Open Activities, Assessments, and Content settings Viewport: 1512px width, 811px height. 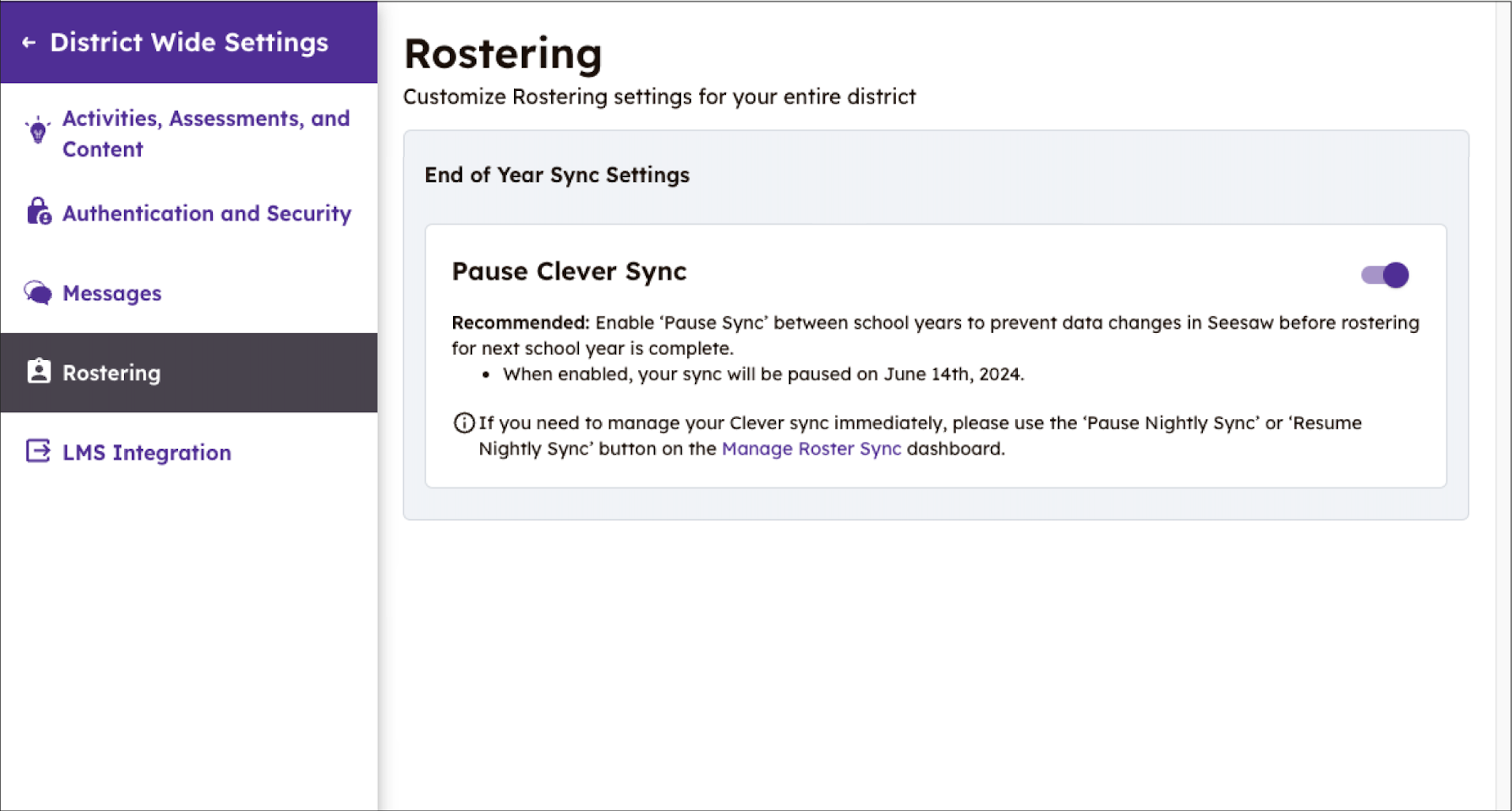(x=206, y=134)
